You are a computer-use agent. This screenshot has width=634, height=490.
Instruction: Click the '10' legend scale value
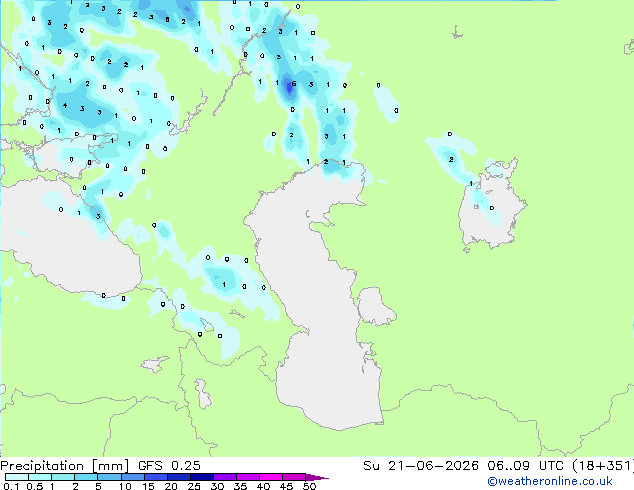(125, 486)
